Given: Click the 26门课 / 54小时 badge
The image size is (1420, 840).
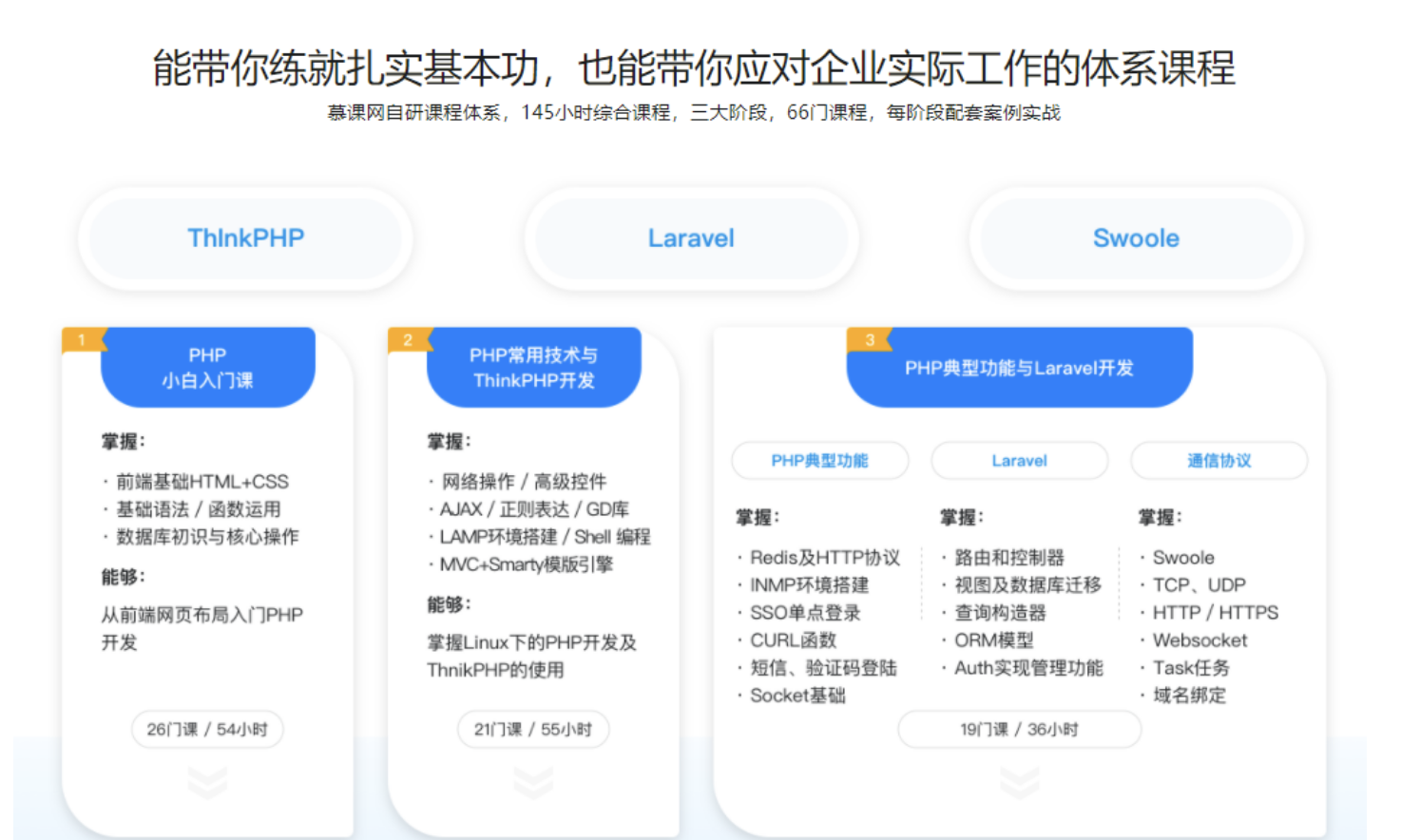Looking at the screenshot, I should (207, 730).
